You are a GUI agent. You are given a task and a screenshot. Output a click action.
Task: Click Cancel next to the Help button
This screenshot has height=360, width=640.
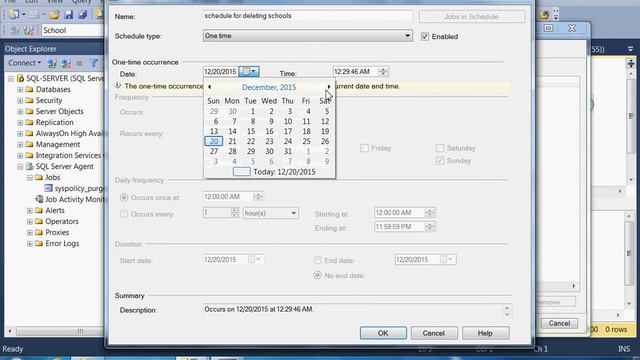click(433, 333)
